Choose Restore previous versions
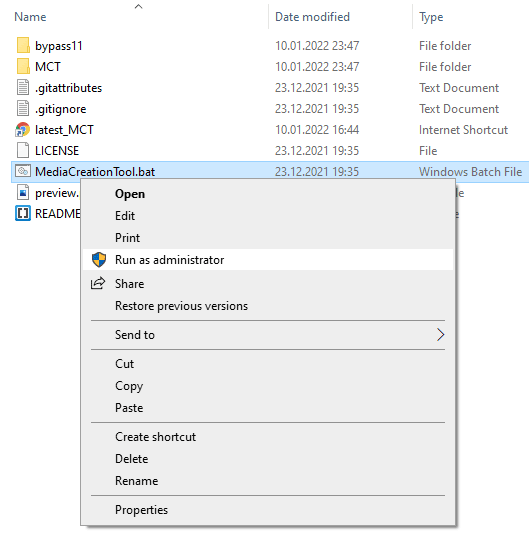This screenshot has height=533, width=529. tap(181, 306)
